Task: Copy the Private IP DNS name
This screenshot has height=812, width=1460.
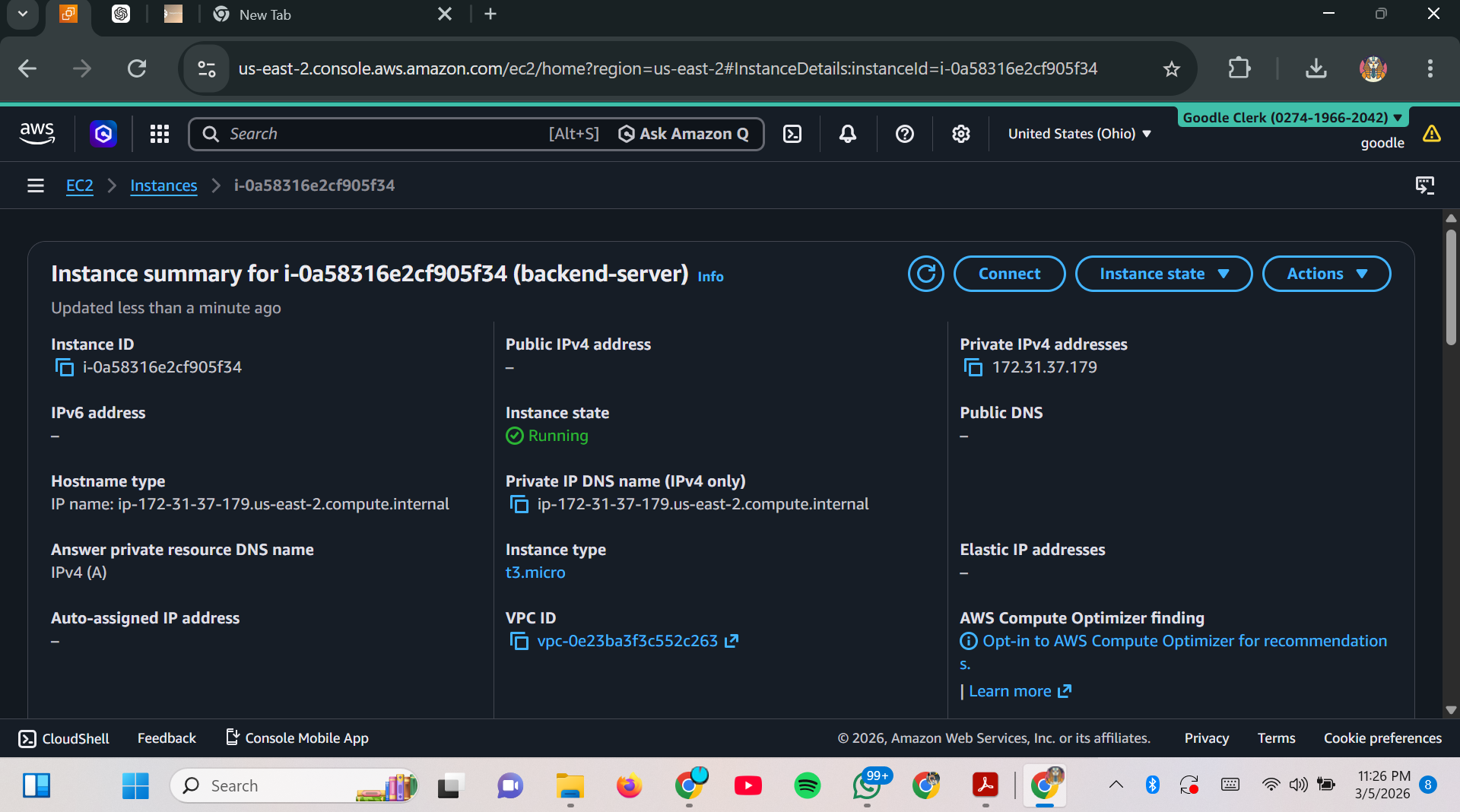Action: [519, 505]
